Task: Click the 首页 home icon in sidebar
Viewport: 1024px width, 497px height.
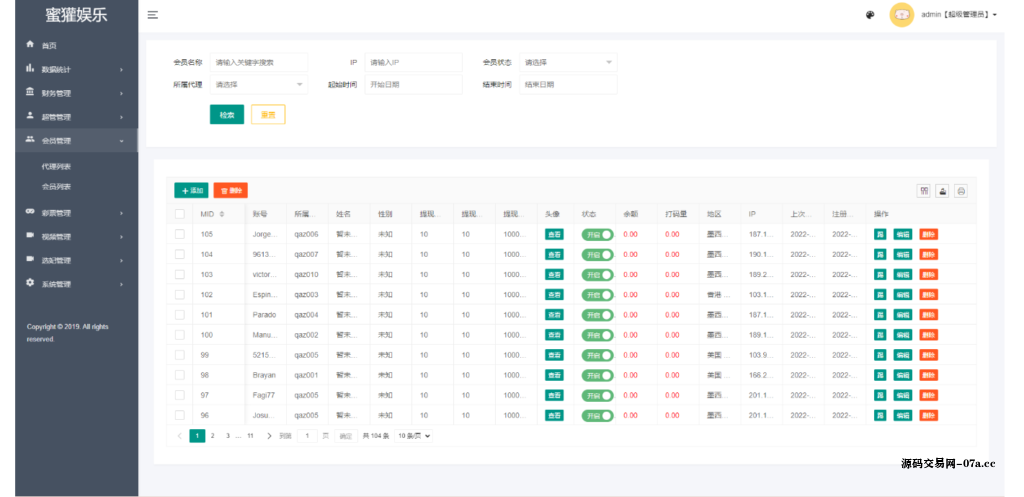Action: click(30, 45)
